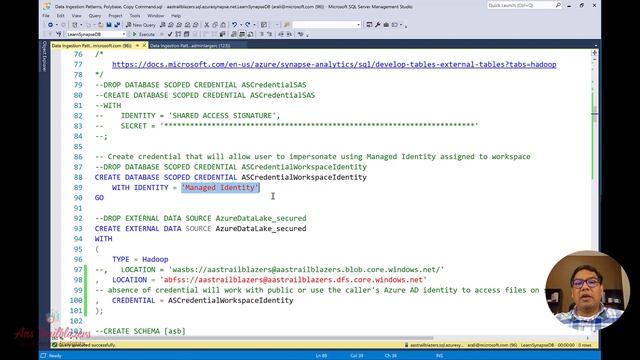Click the Comment out selected lines icon

click(262, 34)
